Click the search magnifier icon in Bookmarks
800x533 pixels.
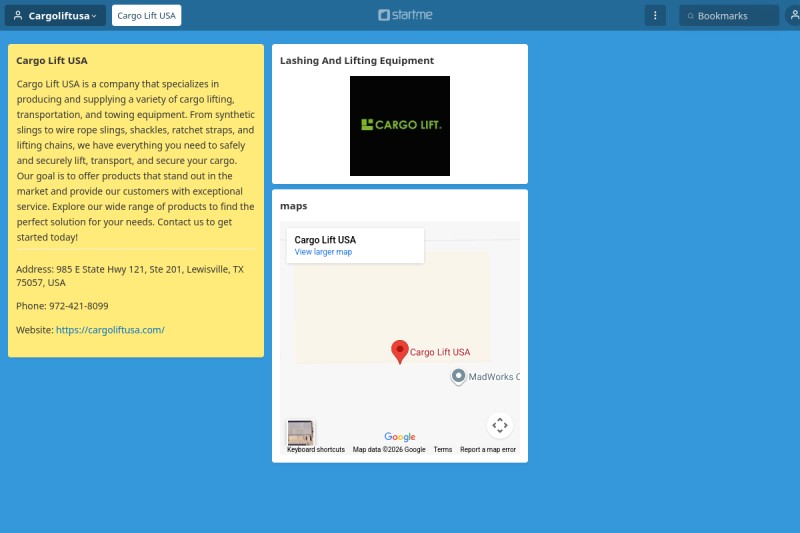pos(690,16)
